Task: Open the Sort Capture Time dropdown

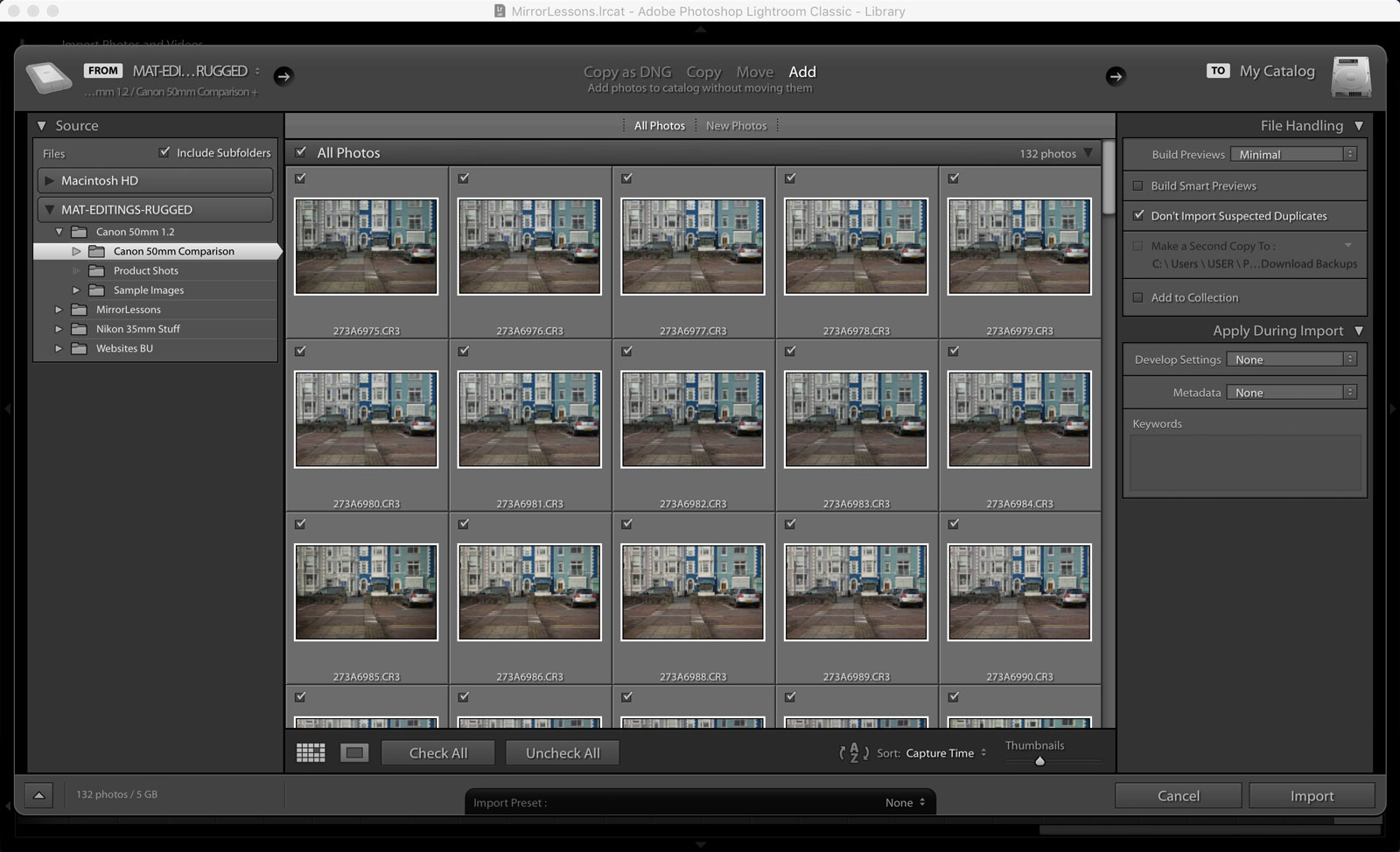Action: click(946, 753)
